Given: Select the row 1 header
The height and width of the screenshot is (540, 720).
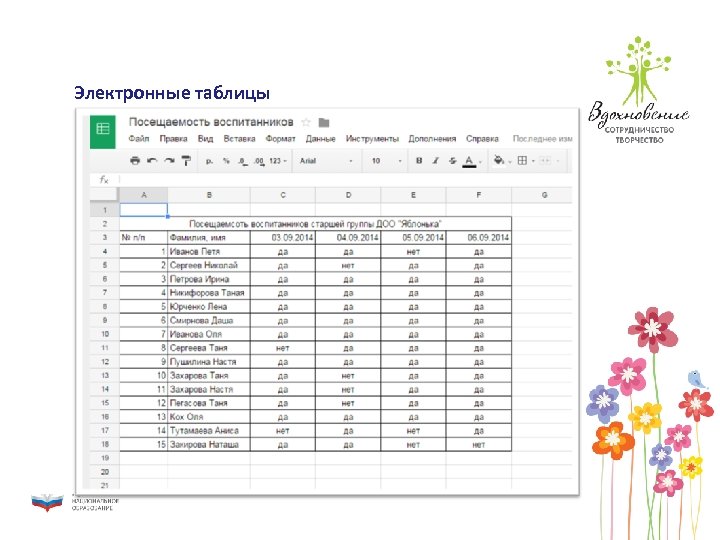Looking at the screenshot, I should tap(105, 210).
